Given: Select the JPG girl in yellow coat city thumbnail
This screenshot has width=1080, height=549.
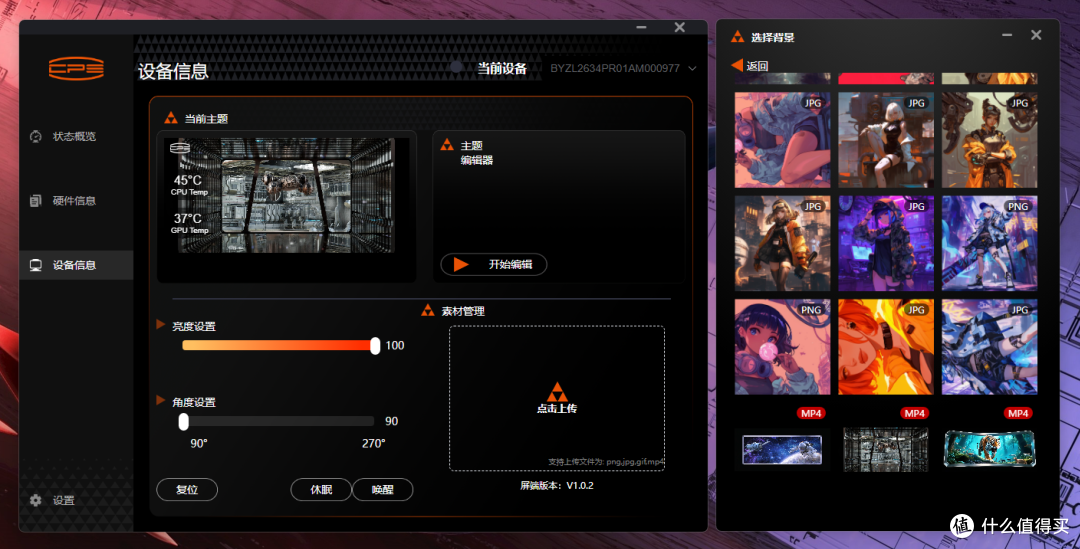Looking at the screenshot, I should click(782, 243).
